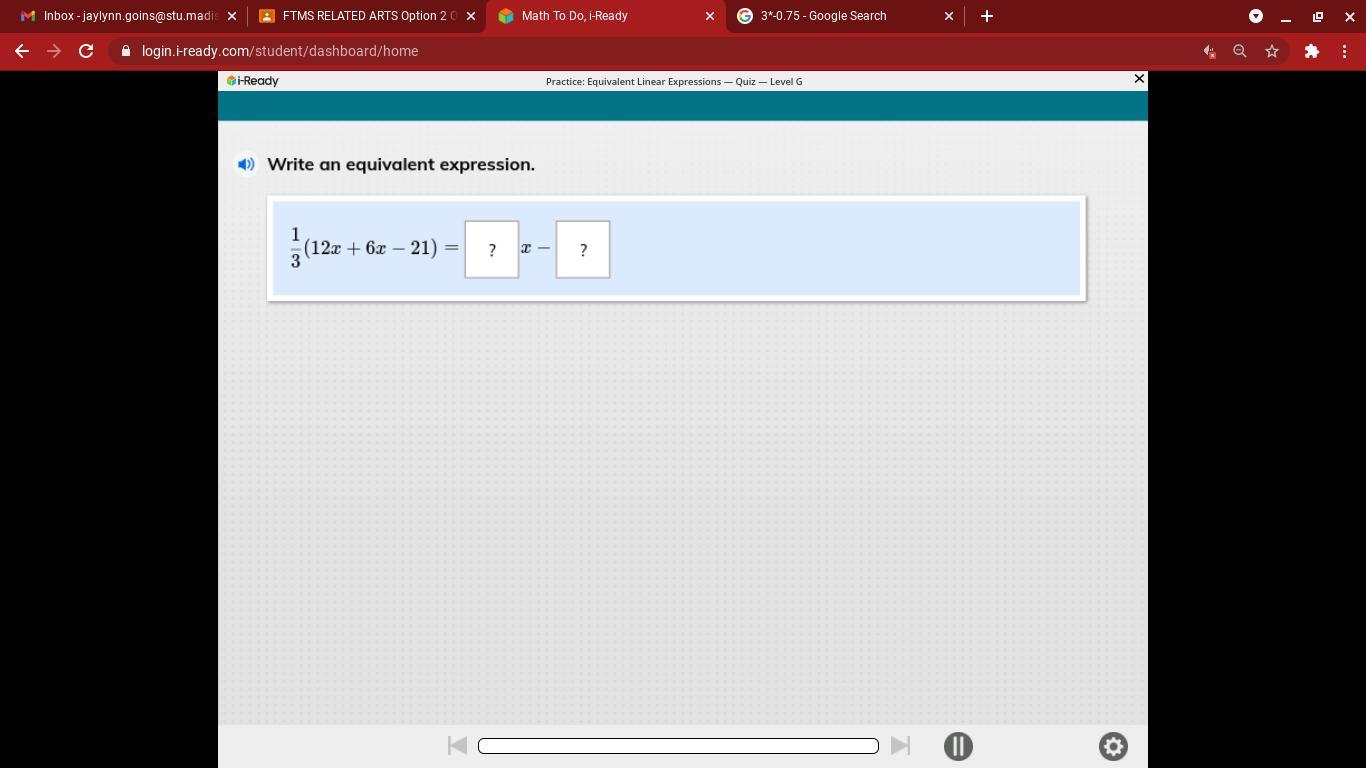Go to the previous question arrow

coord(457,745)
